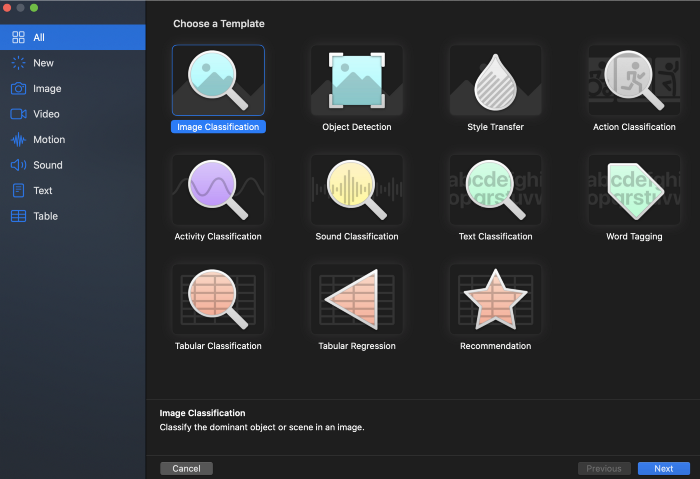Screen dimensions: 700x479
Task: Click the disabled Previous button
Action: 604,468
